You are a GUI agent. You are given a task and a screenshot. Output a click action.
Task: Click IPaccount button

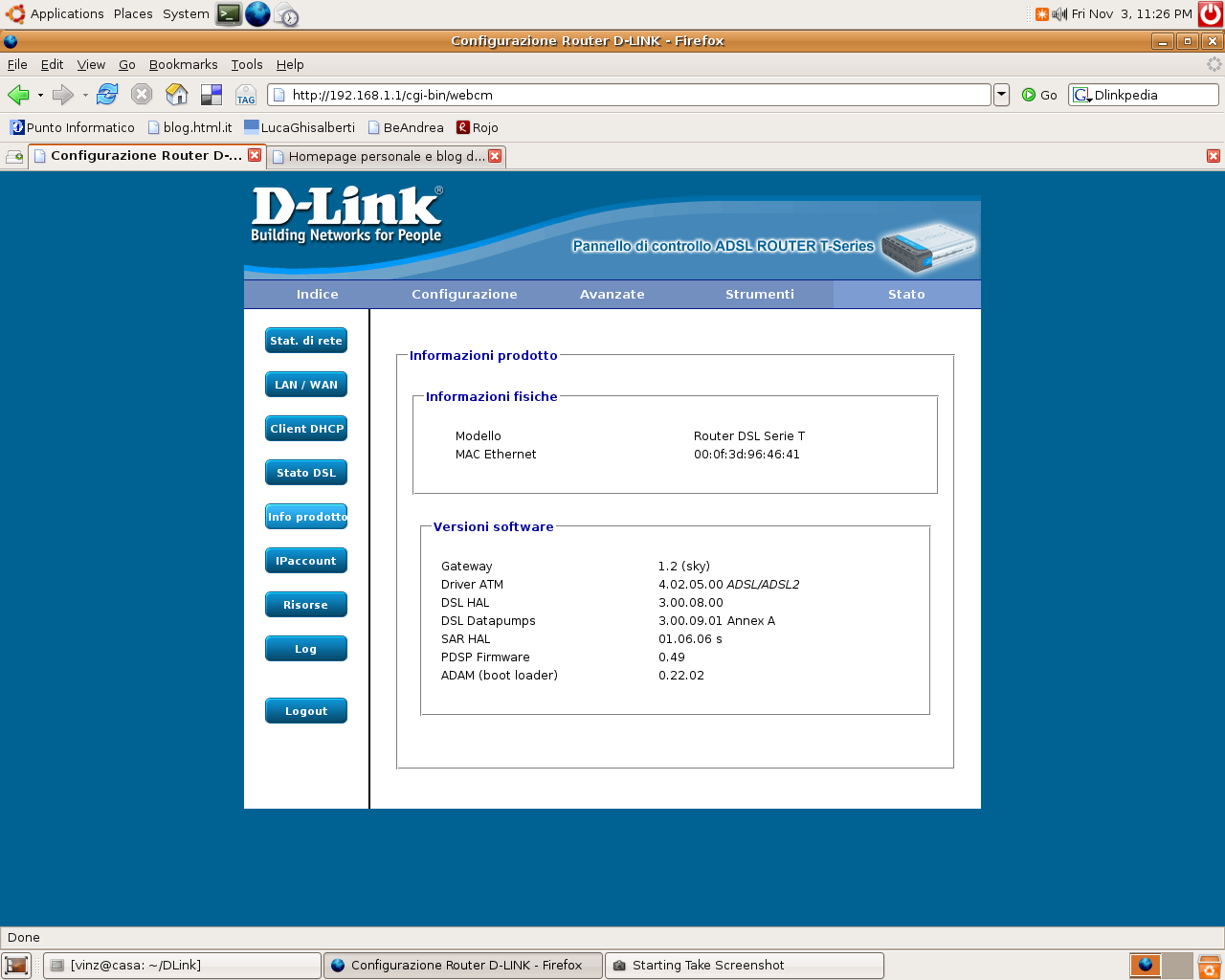(x=306, y=561)
